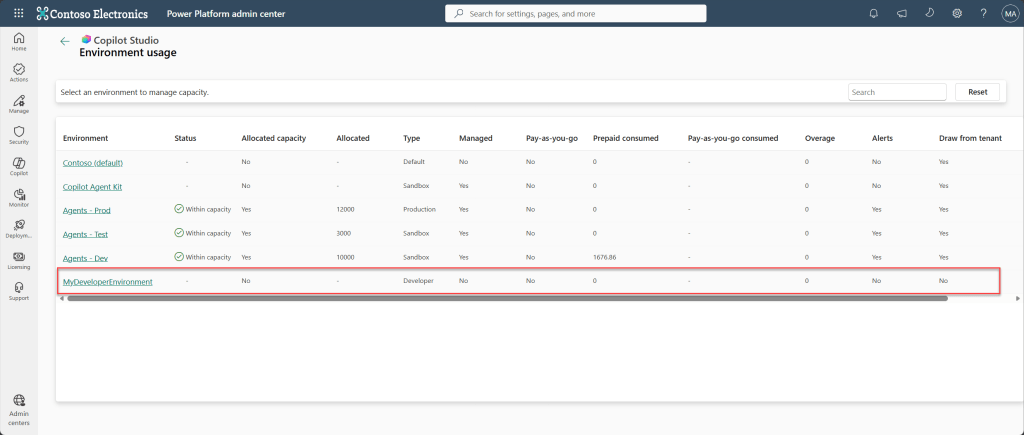The height and width of the screenshot is (435, 1024).
Task: Focus the global search settings box
Action: tap(576, 14)
